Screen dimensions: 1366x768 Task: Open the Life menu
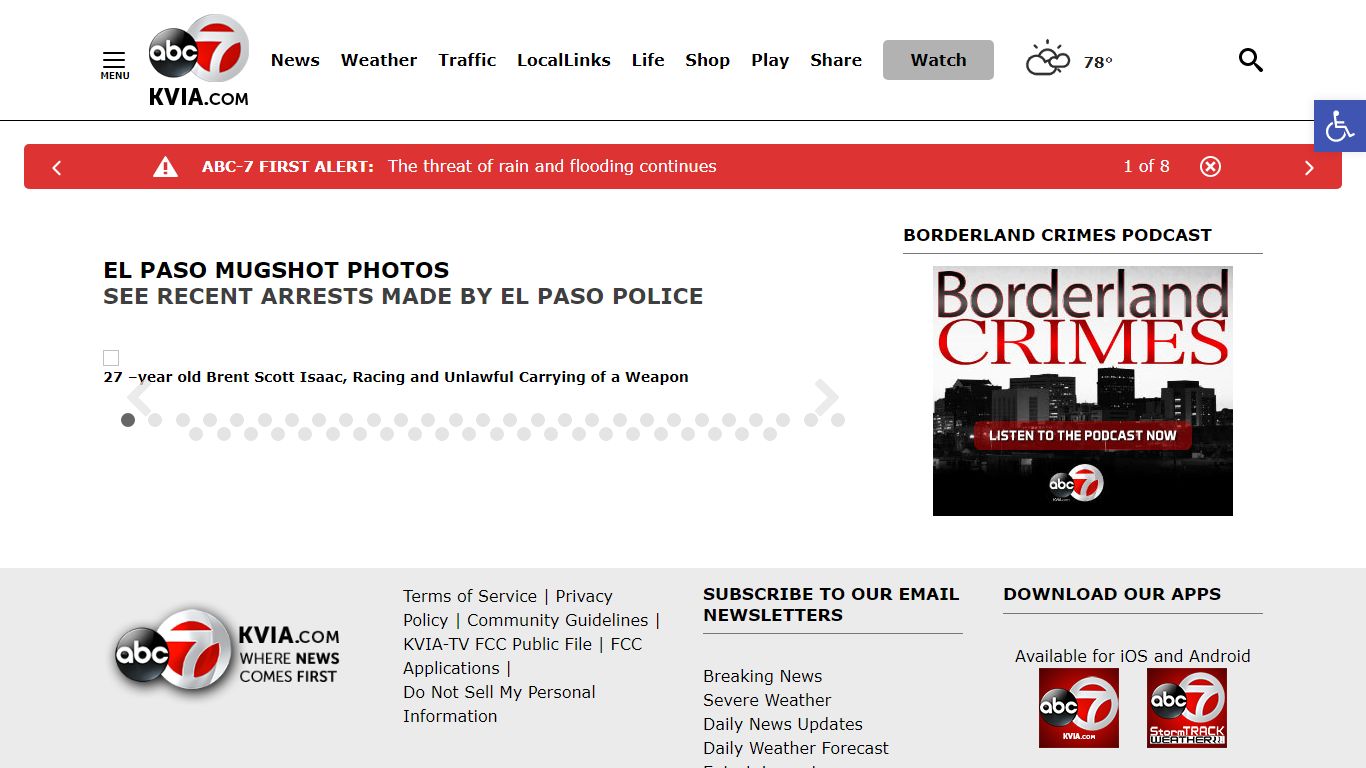648,60
